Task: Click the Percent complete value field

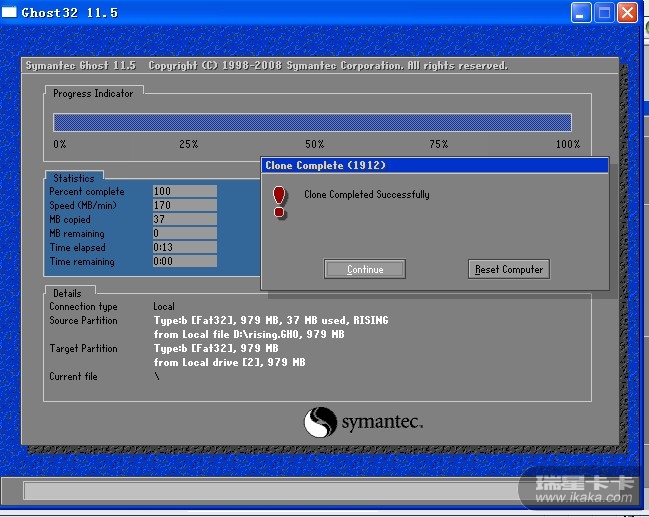Action: (x=184, y=191)
